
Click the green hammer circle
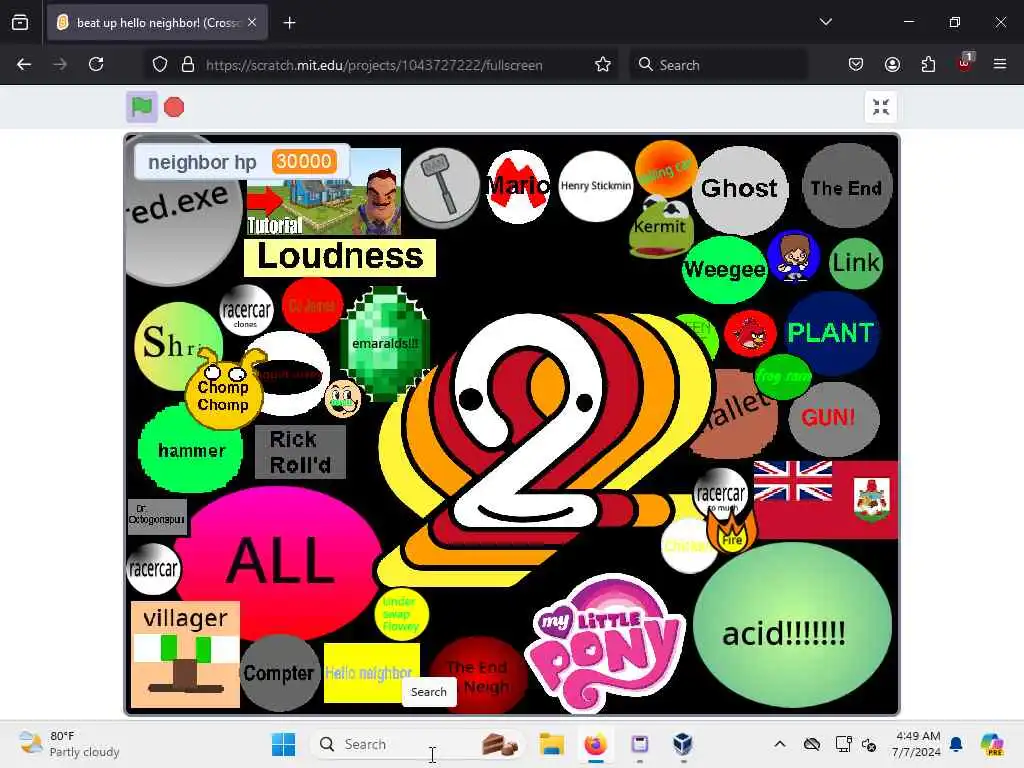[191, 450]
